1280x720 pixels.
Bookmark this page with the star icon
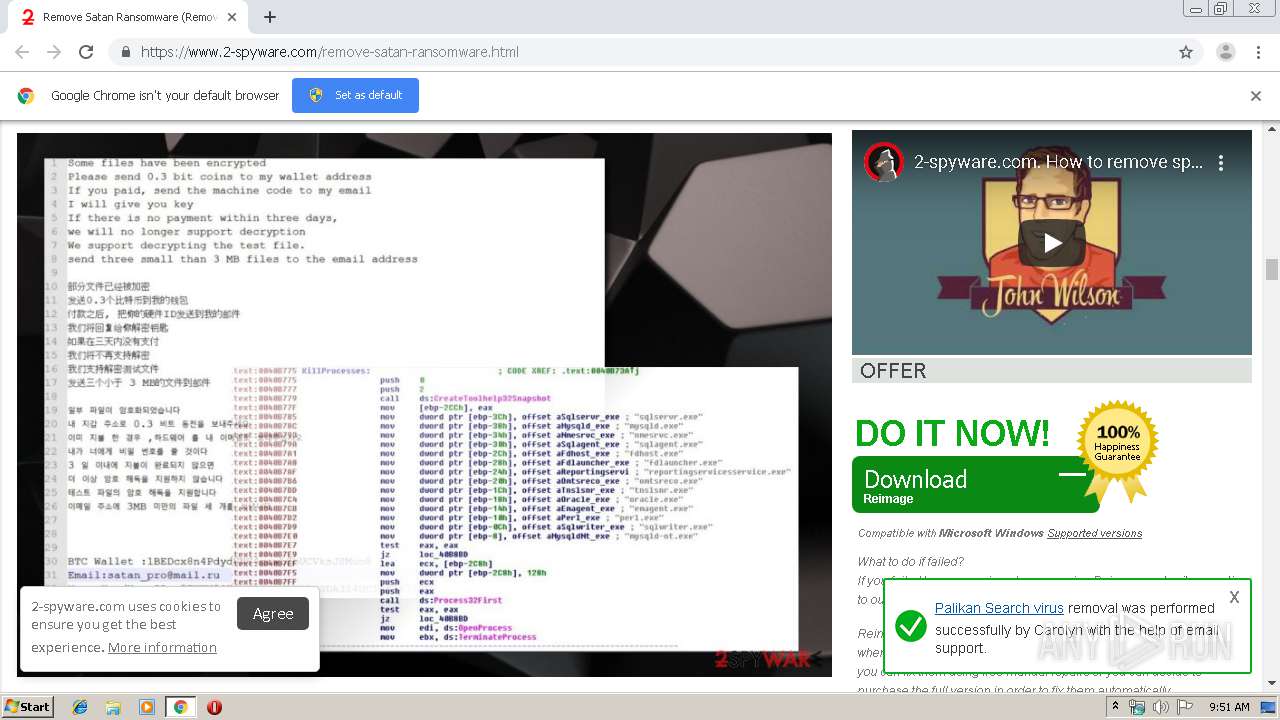(x=1186, y=52)
